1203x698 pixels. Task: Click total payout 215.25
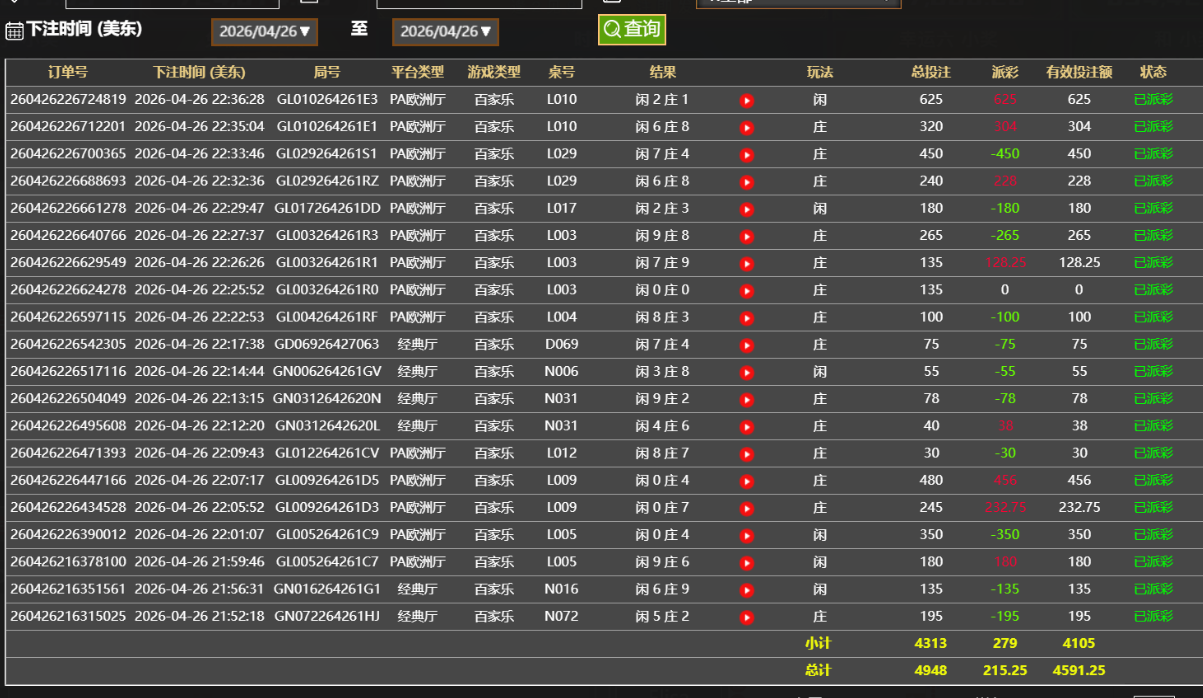1005,670
